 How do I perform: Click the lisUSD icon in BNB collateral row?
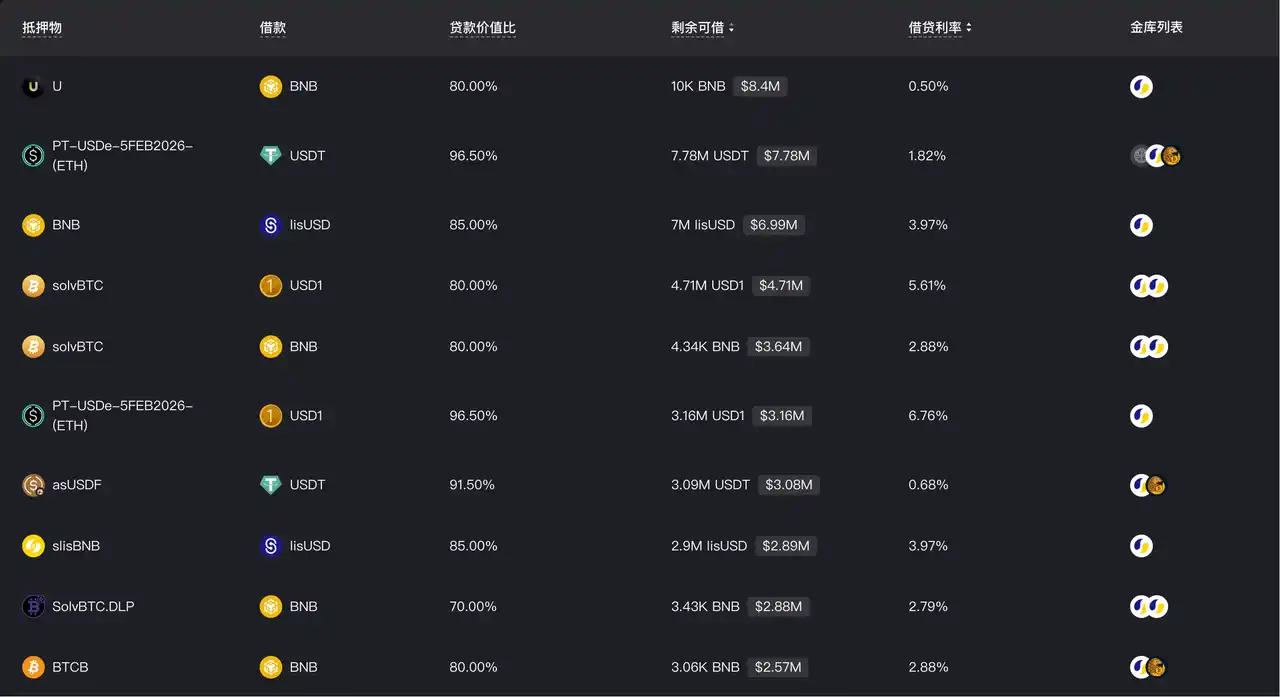coord(271,226)
